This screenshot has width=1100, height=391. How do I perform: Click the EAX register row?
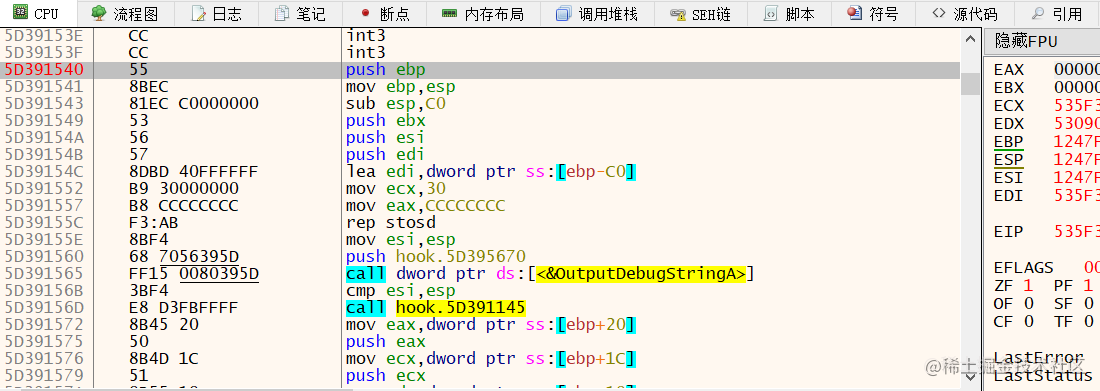click(x=1046, y=69)
